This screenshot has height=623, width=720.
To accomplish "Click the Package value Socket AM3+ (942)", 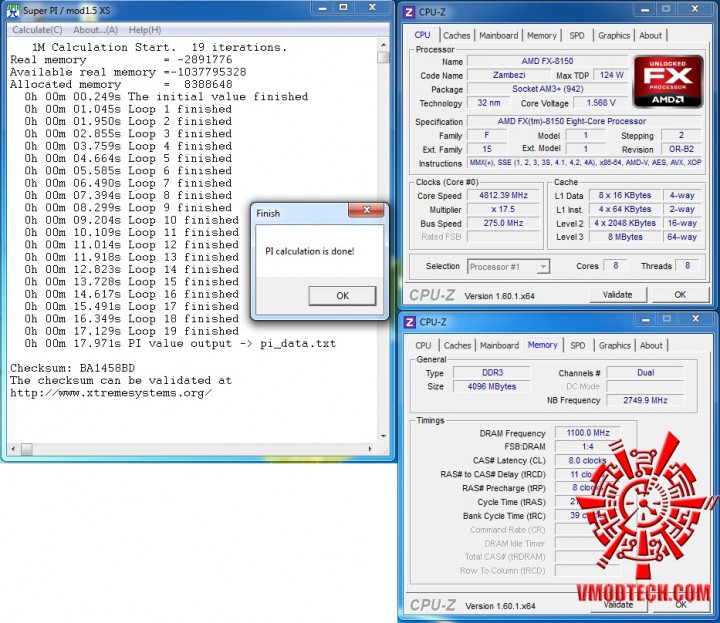I will click(x=547, y=89).
